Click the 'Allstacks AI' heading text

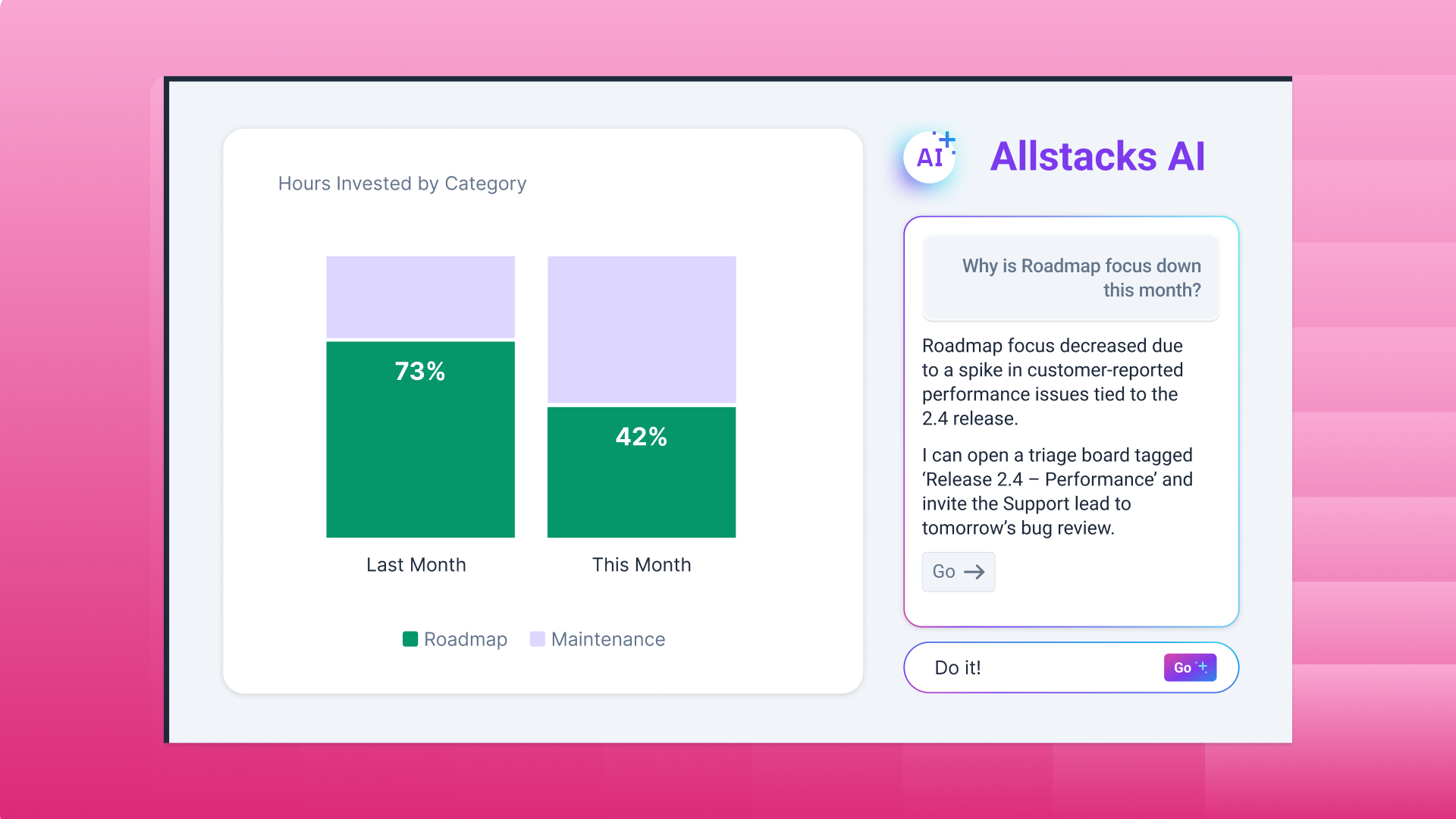[1097, 157]
